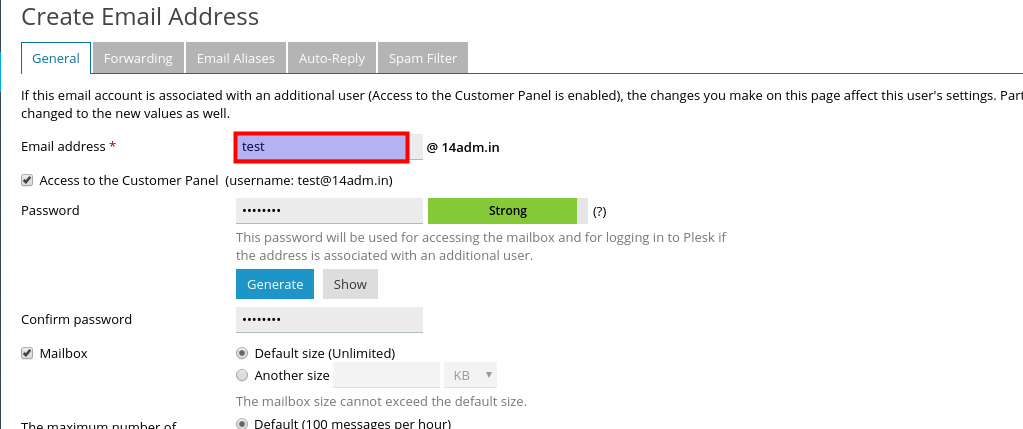The height and width of the screenshot is (429, 1023).
Task: Click the General tab
Action: coord(56,58)
